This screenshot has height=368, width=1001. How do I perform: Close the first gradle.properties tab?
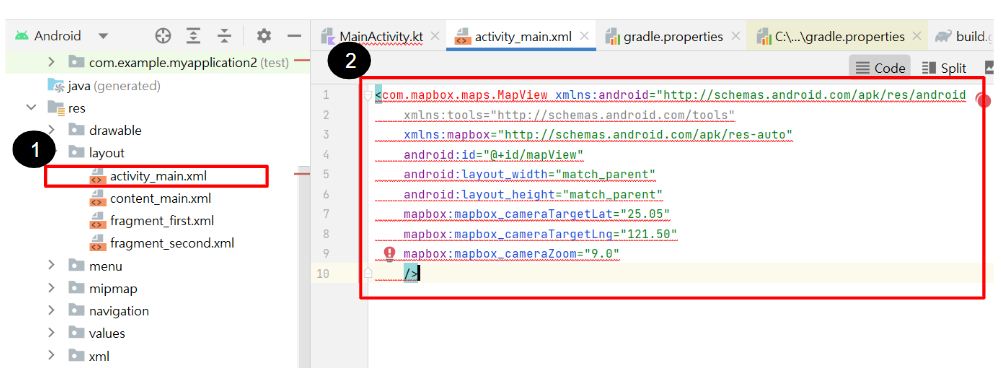coord(735,36)
